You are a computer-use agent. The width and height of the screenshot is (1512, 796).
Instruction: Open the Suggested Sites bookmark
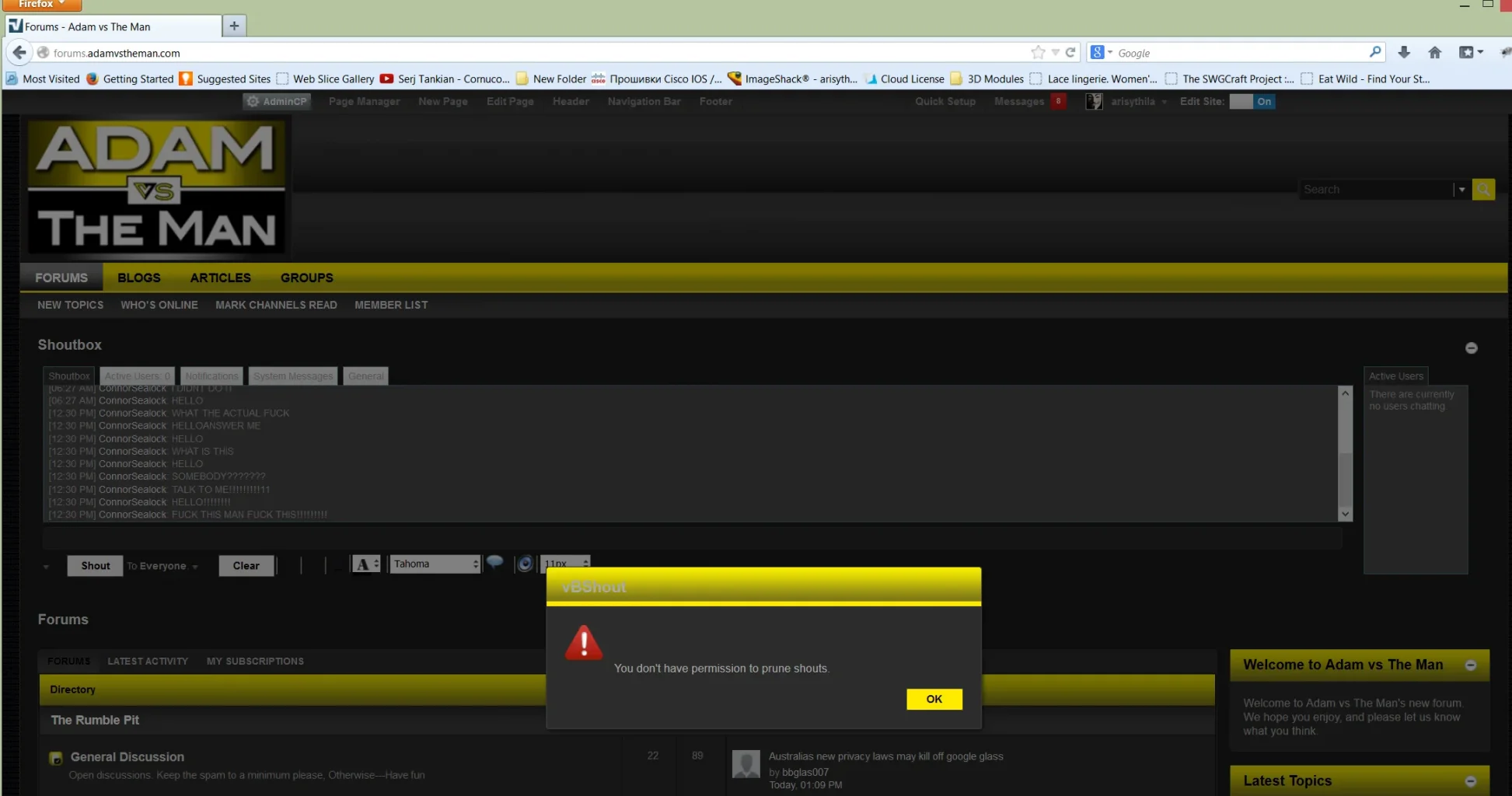coord(225,79)
